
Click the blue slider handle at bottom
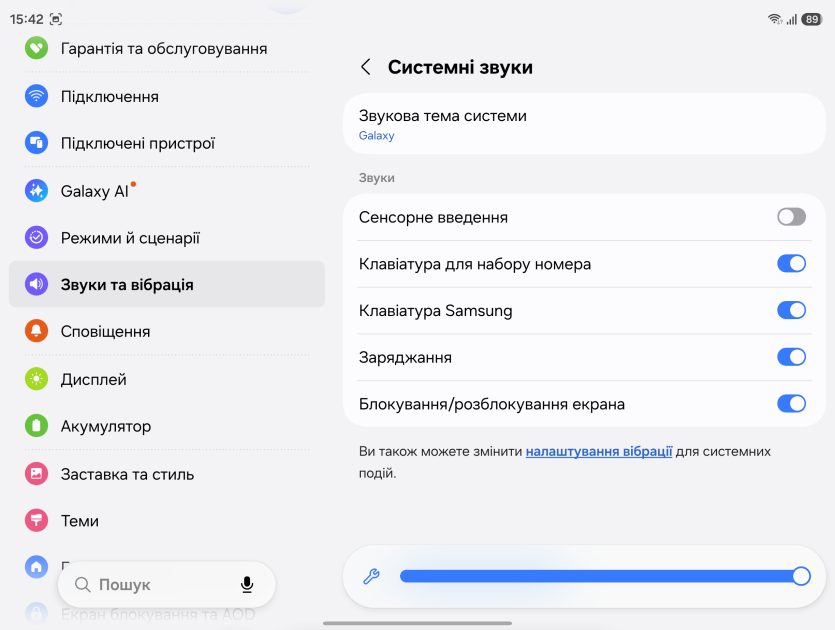pos(801,576)
